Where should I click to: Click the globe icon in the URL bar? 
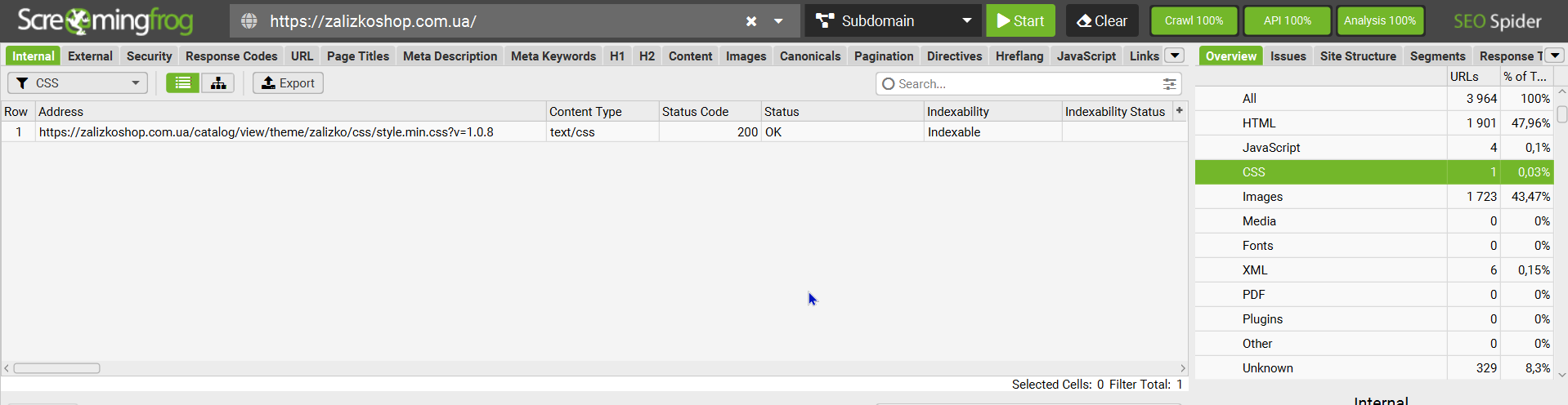click(x=249, y=21)
